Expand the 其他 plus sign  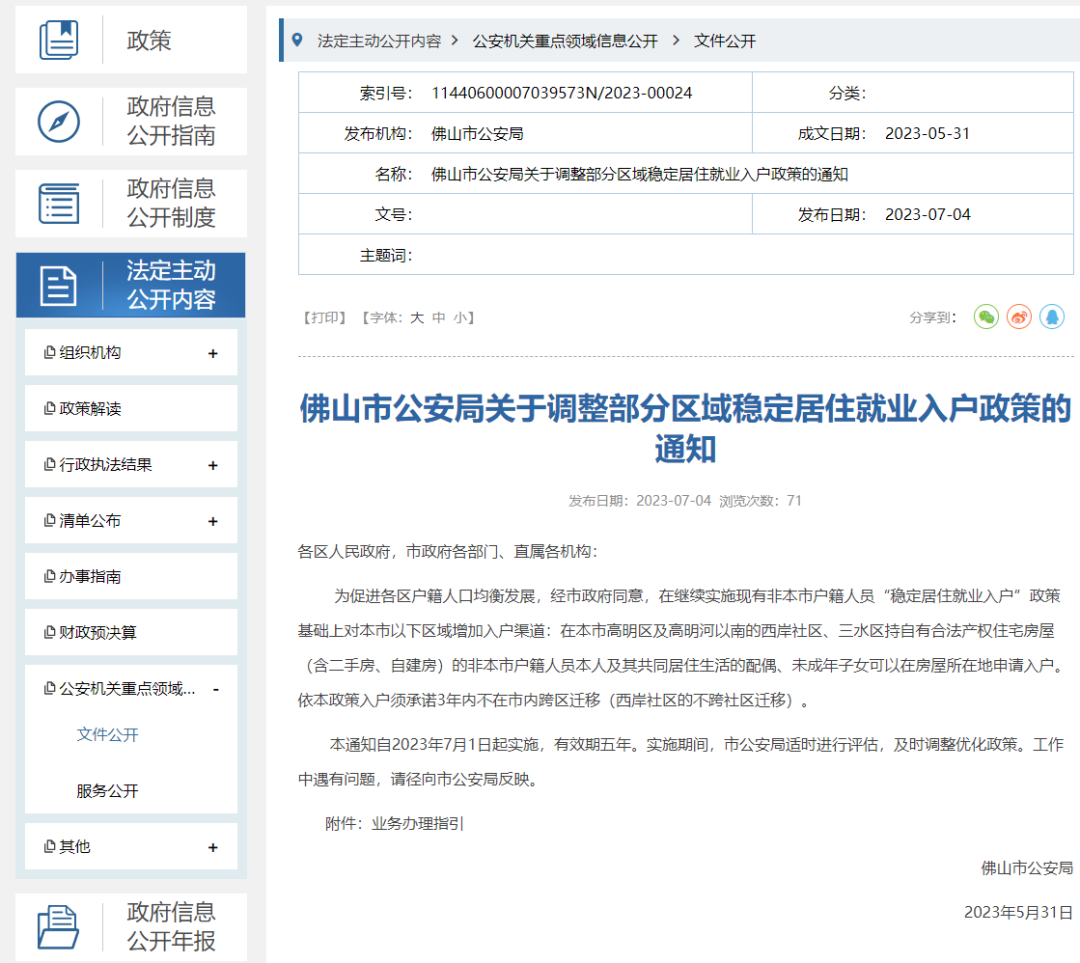213,847
